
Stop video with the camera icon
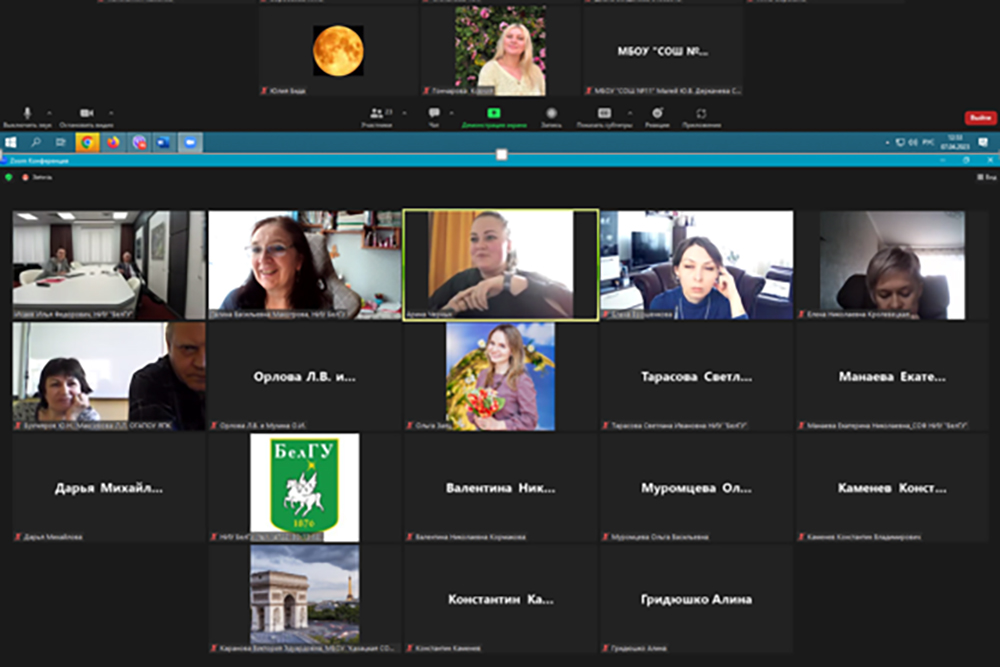pyautogui.click(x=87, y=113)
